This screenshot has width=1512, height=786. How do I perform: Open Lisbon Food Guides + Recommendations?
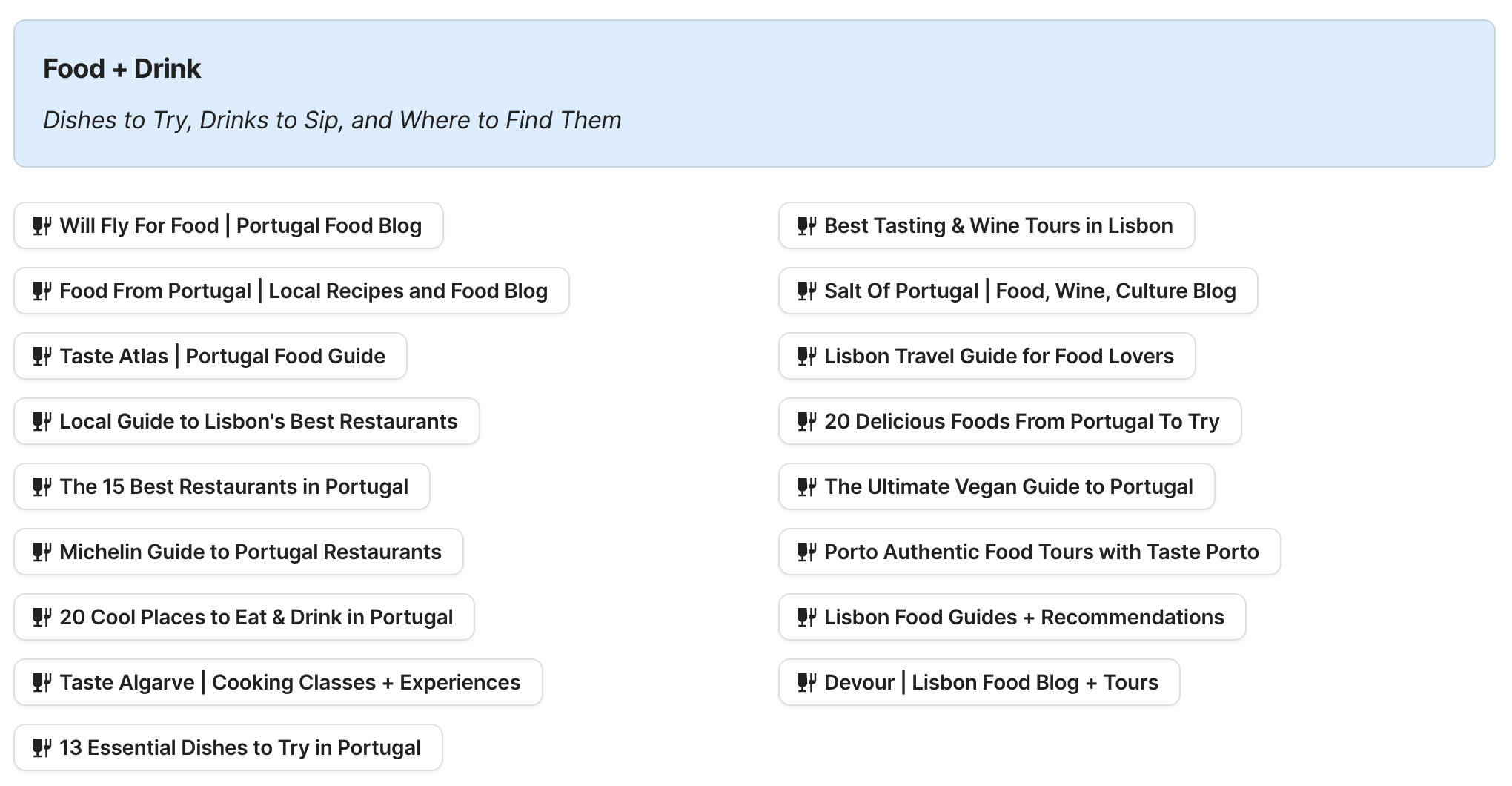click(1012, 617)
